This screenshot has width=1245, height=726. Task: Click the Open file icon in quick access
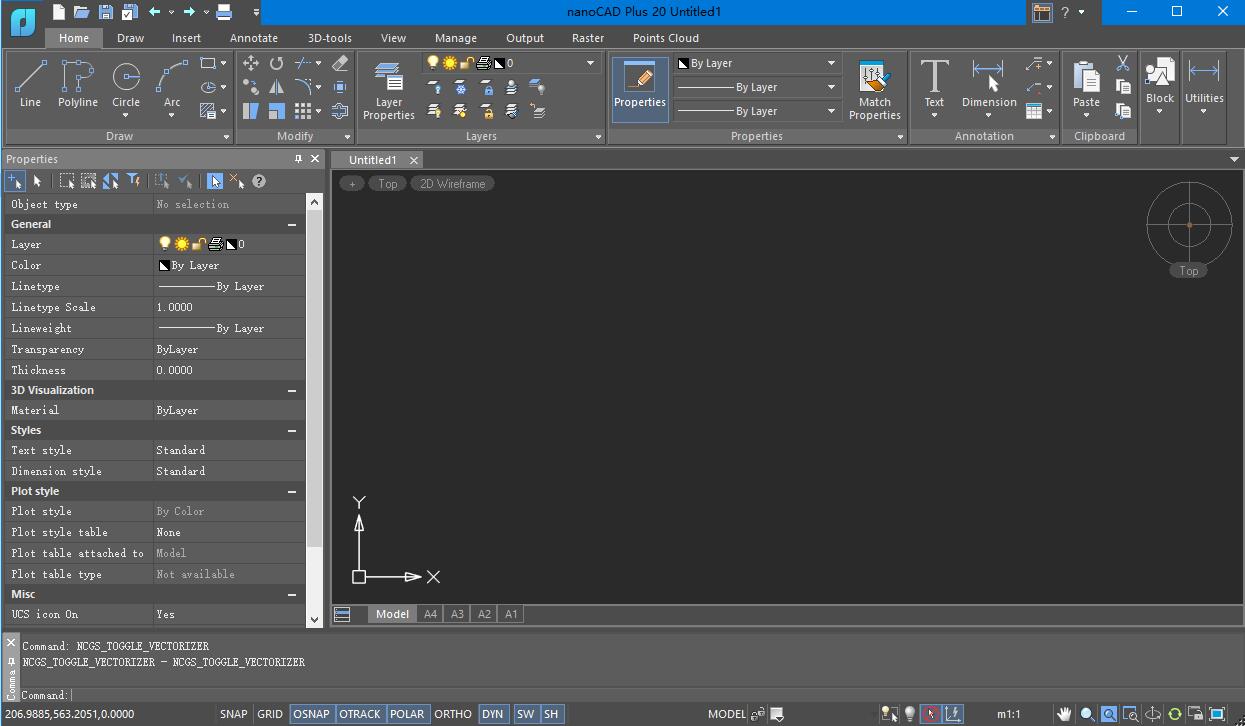(82, 12)
